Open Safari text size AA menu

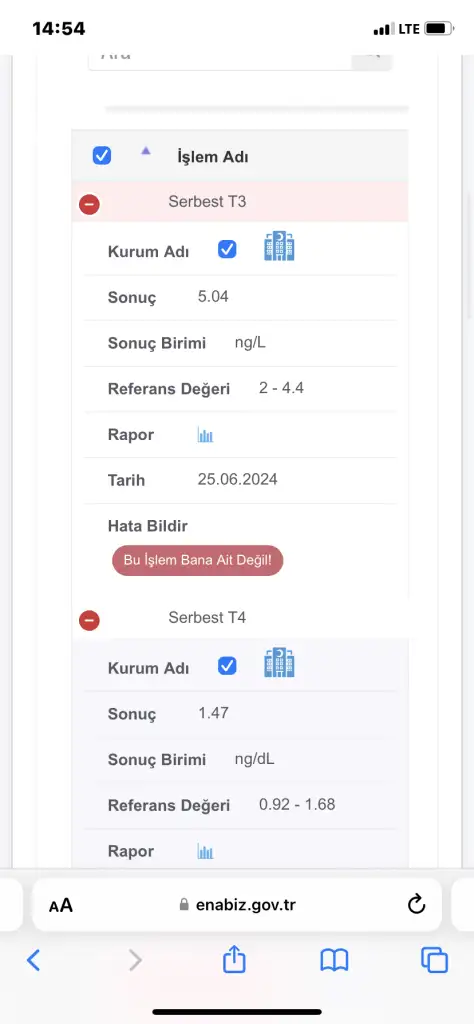coord(61,906)
